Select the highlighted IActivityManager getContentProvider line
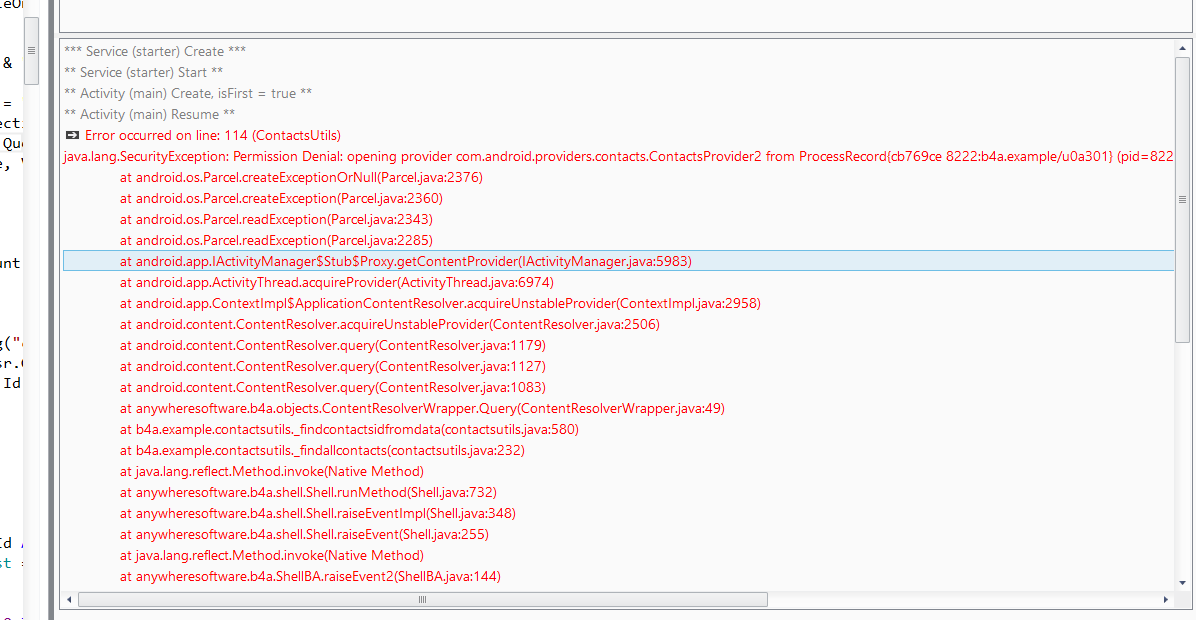 (618, 261)
